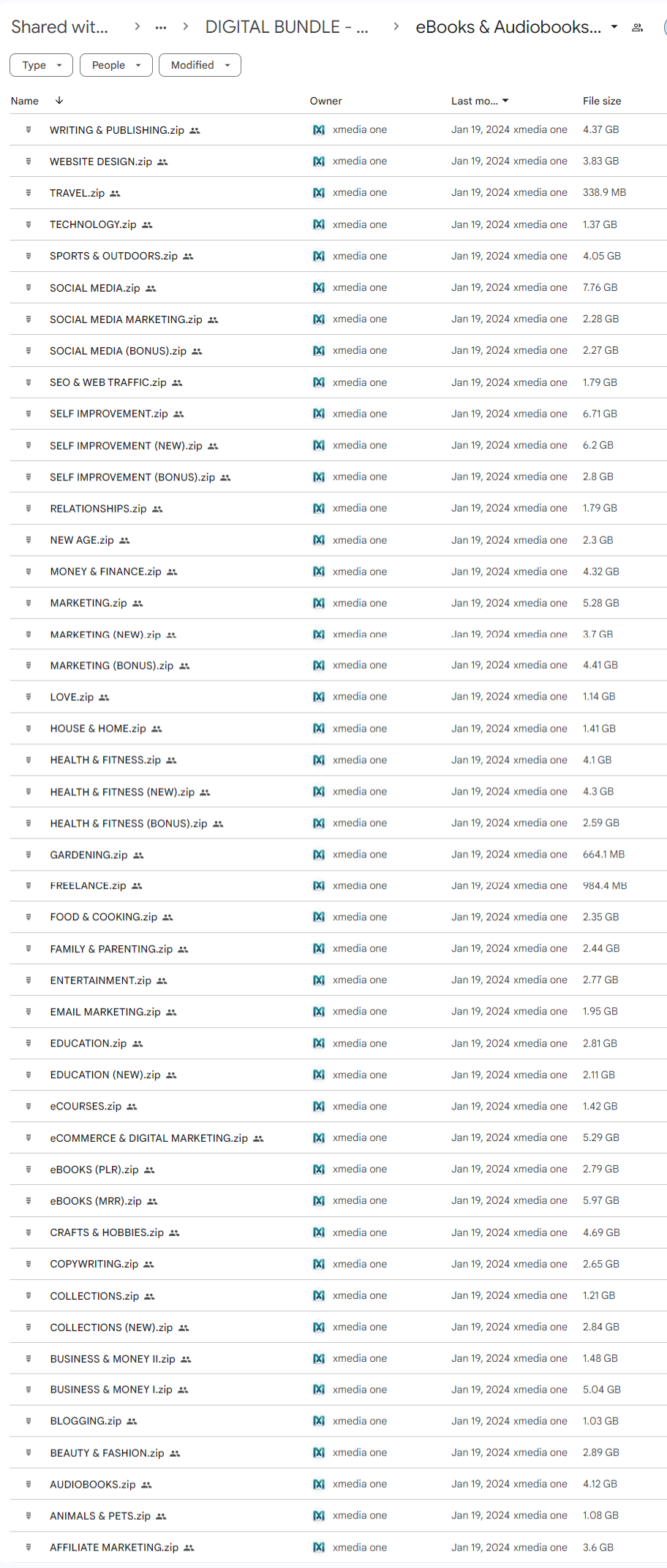Click the shared-people icon beside the eBooks folder title

click(637, 27)
